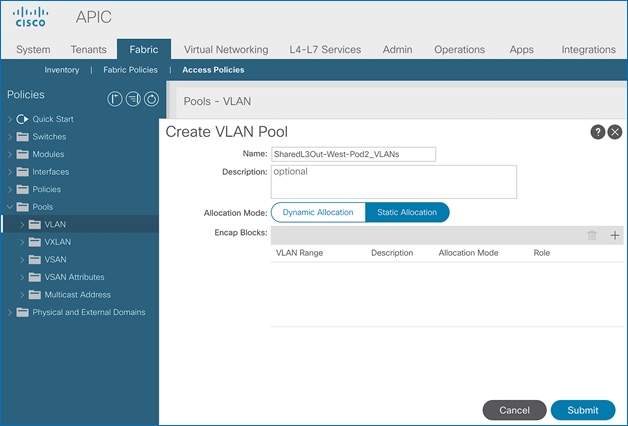Select Static Allocation mode
628x426 pixels.
coord(407,212)
